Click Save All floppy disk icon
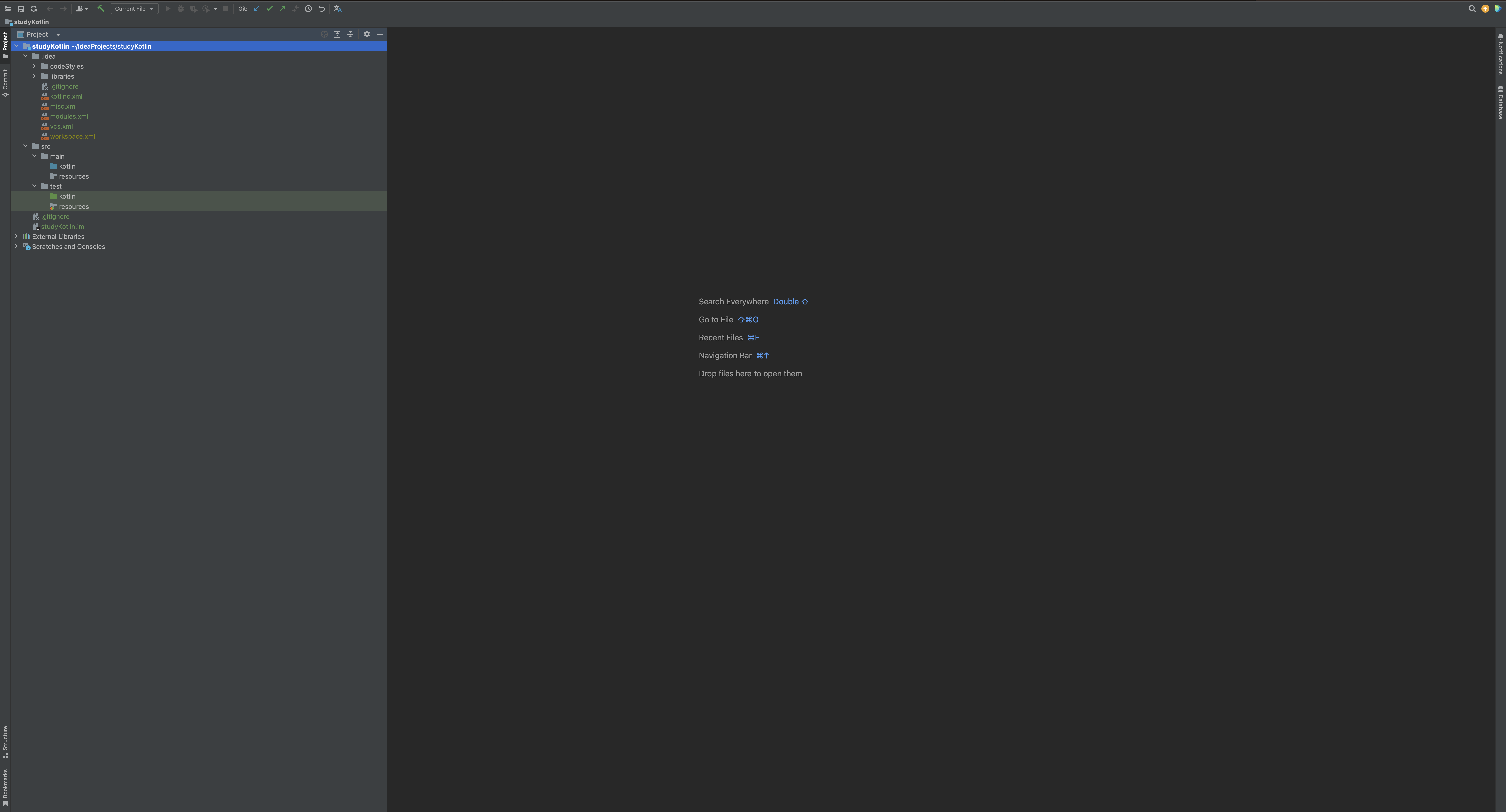Viewport: 1506px width, 812px height. [21, 8]
